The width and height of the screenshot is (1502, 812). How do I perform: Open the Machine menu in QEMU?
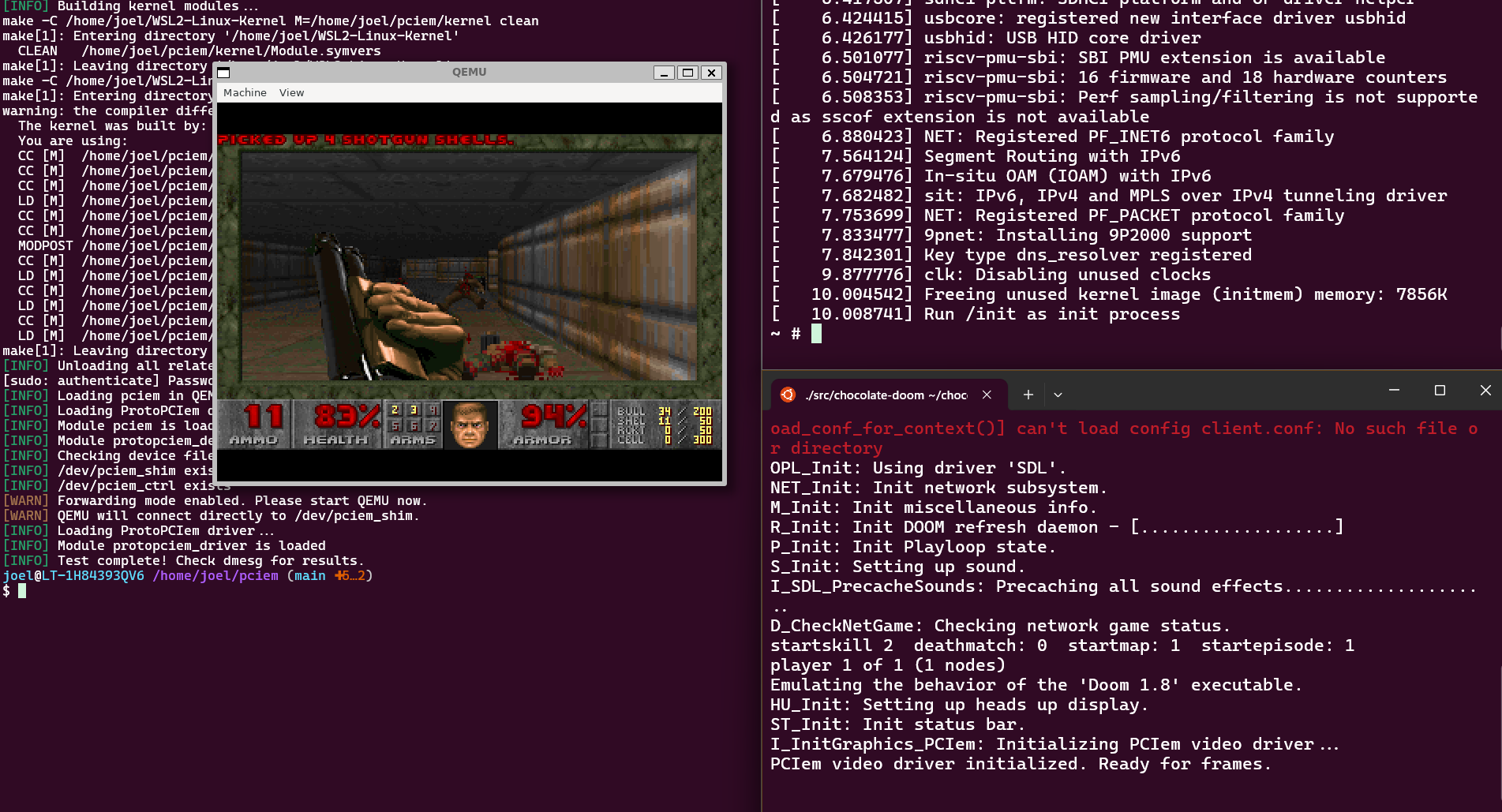(x=245, y=92)
